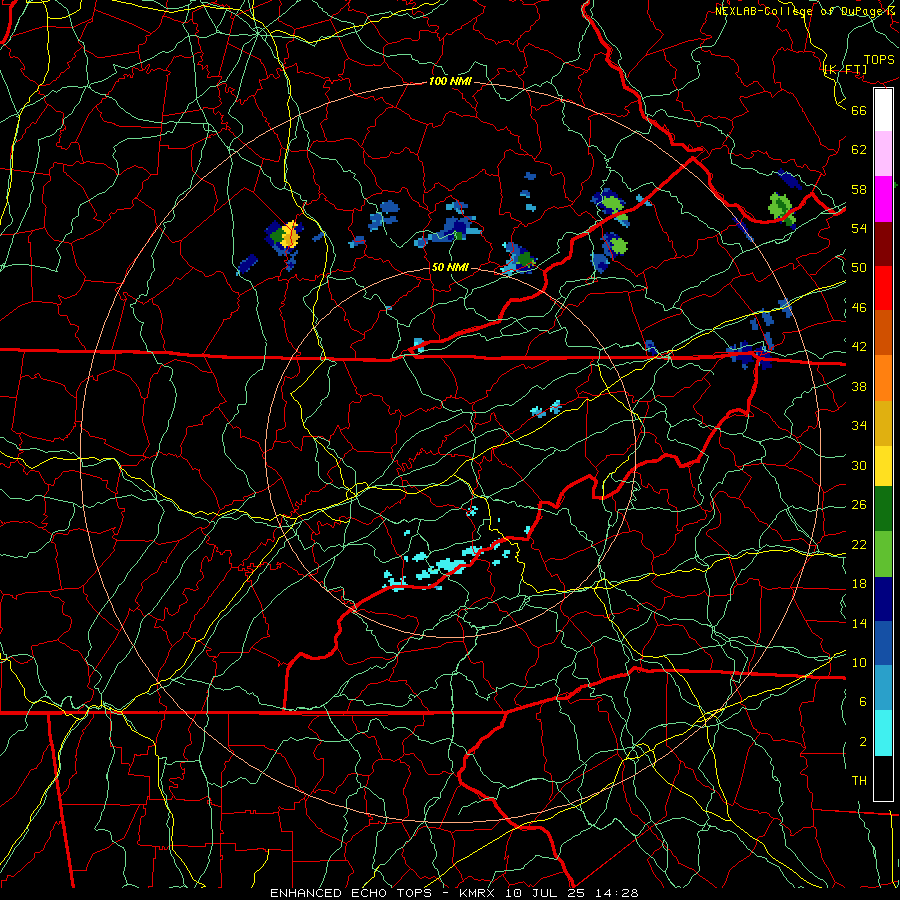
Task: Click the "58" legend value
Action: point(859,189)
